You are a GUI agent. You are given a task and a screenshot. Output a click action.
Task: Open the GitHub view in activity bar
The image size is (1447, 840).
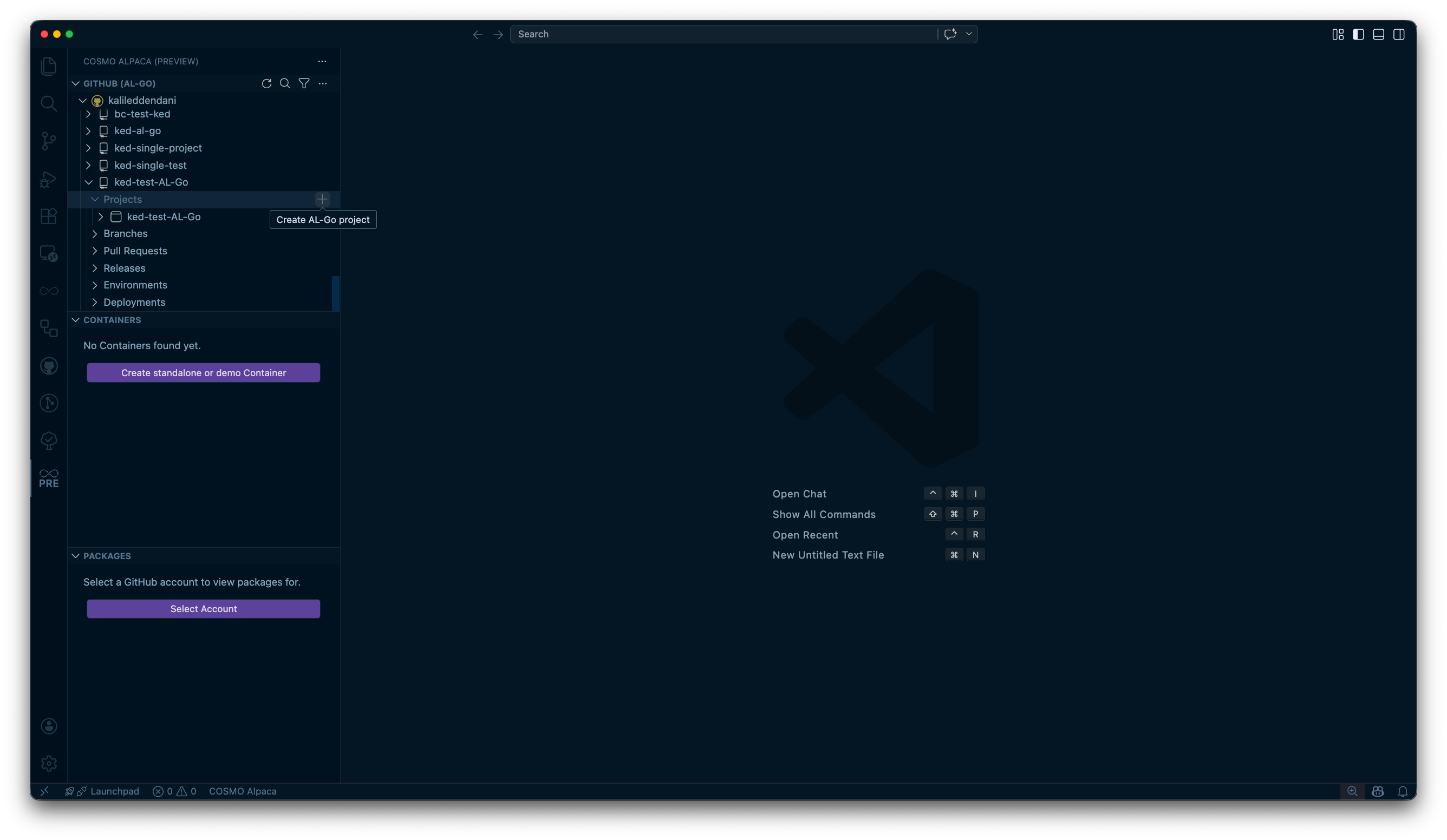tap(49, 366)
